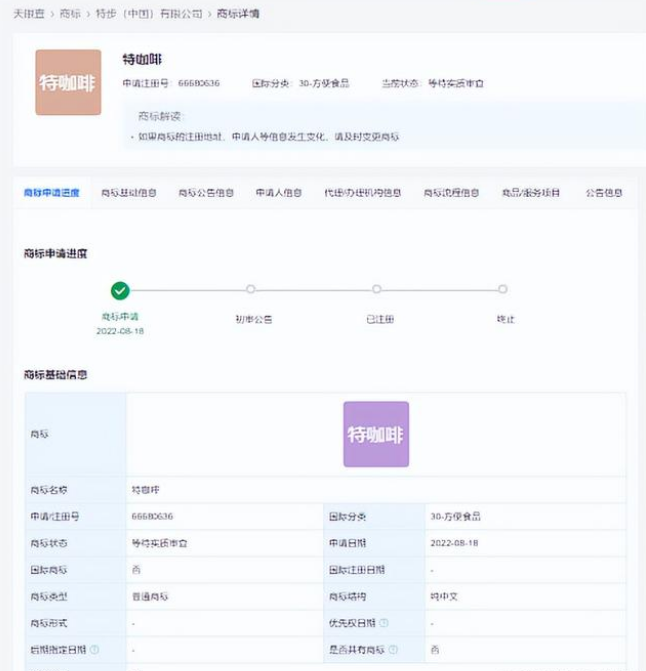The width and height of the screenshot is (646, 671).
Task: Switch to 申请人信息 tab
Action: tap(279, 193)
